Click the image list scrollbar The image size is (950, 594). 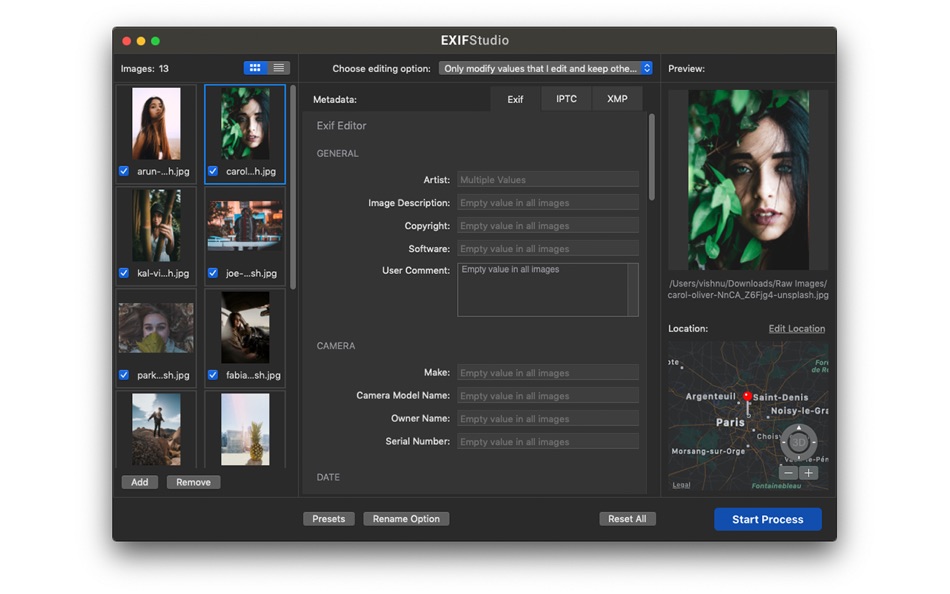[293, 187]
